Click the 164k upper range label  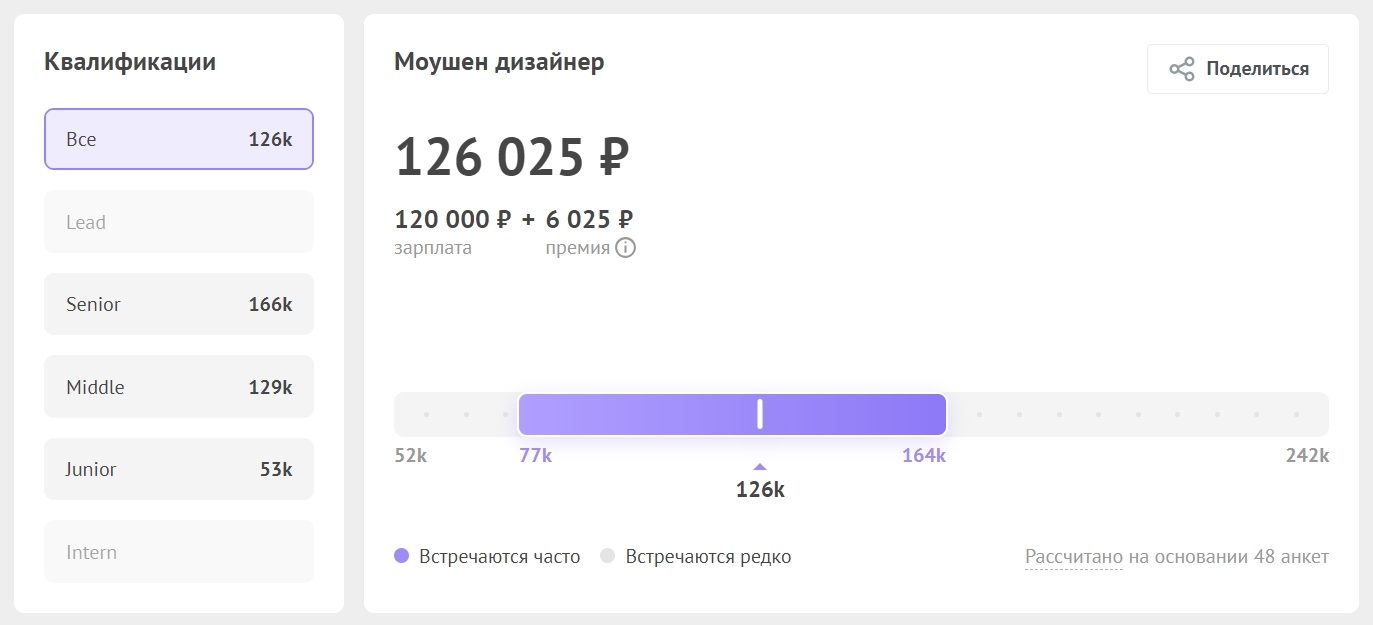[923, 456]
